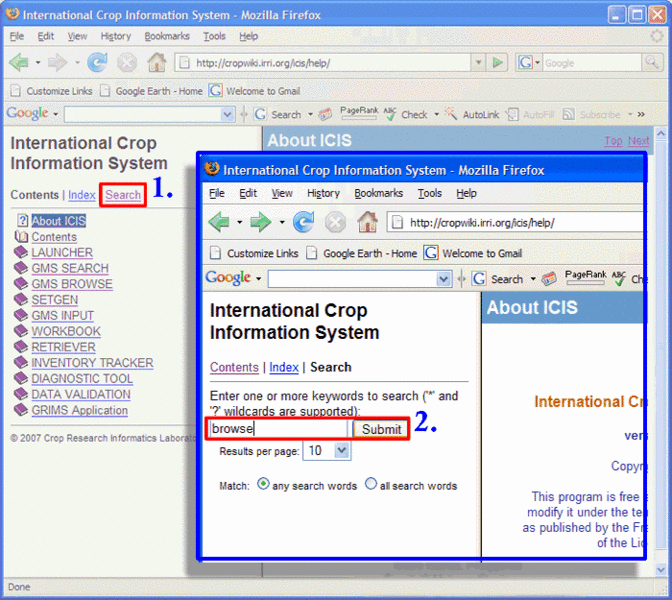Viewport: 672px width, 600px height.
Task: Click the Google search box in the outer navigation bar
Action: pos(591,63)
